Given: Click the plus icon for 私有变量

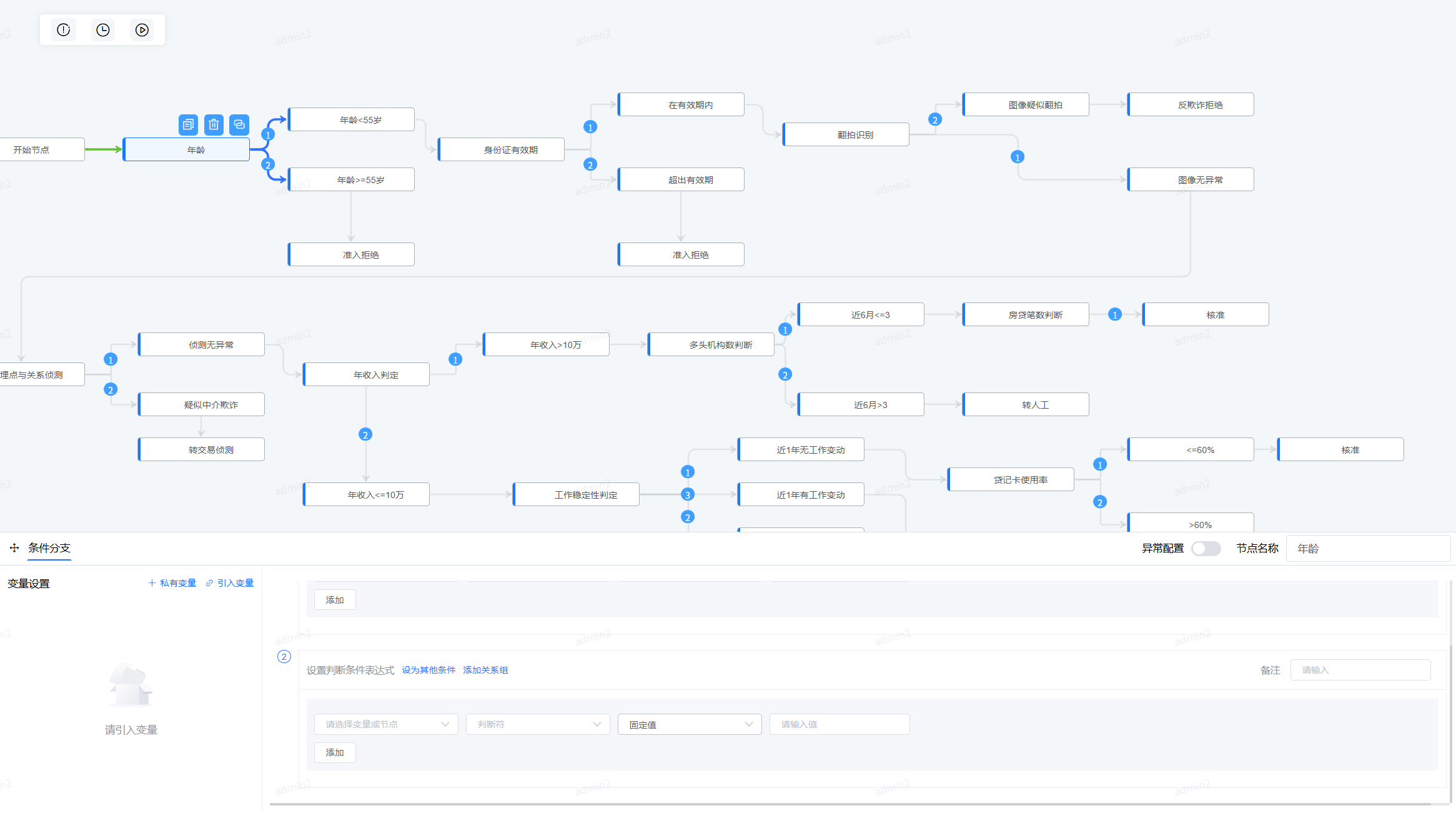Looking at the screenshot, I should (x=152, y=583).
